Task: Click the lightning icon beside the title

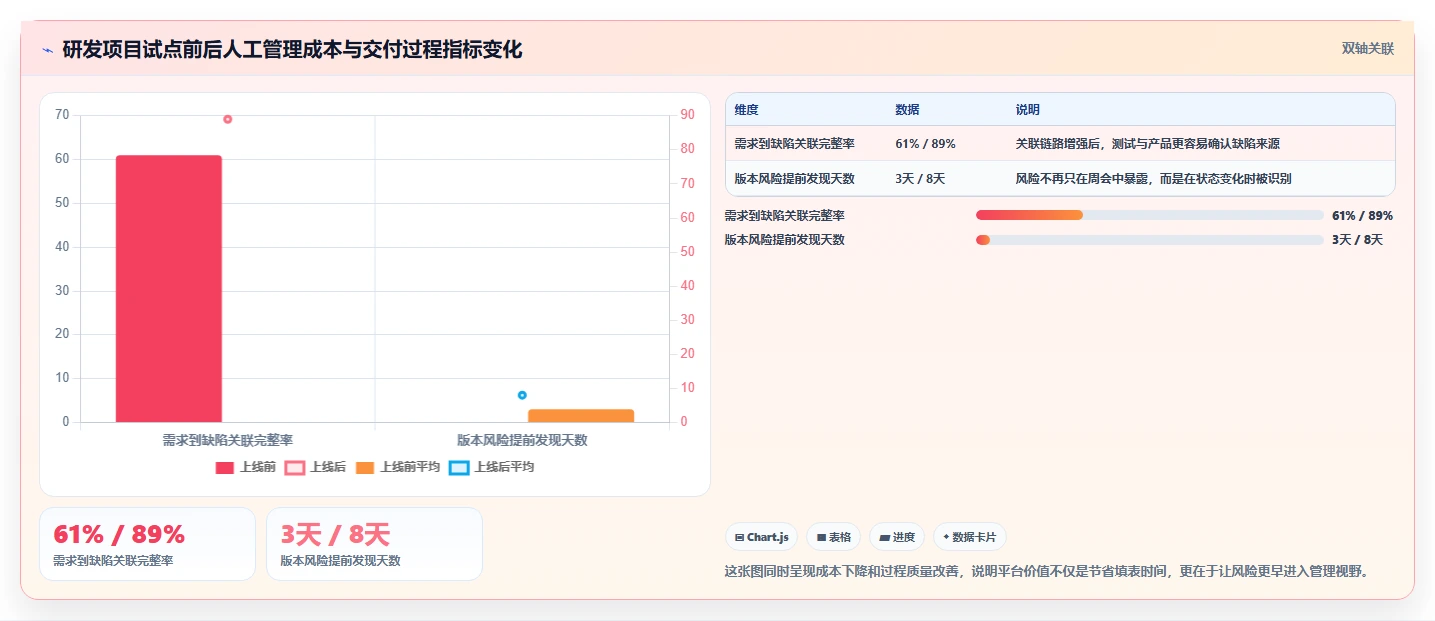Action: (x=47, y=50)
